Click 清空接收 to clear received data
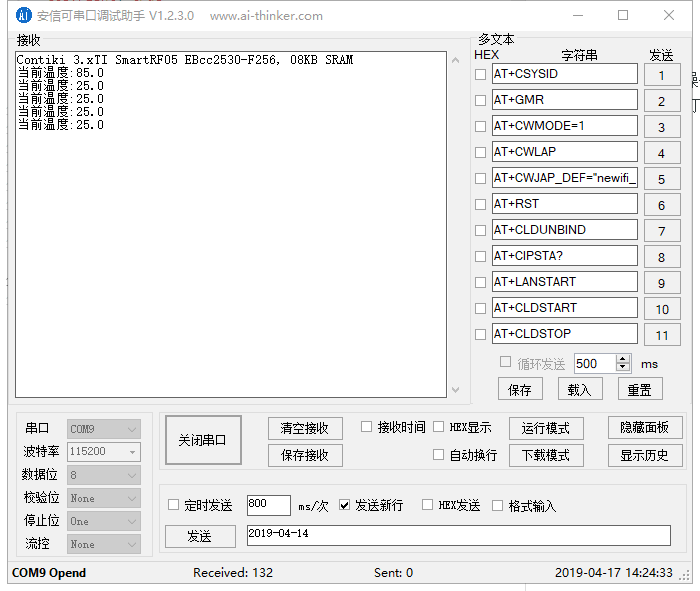The image size is (700, 591). (x=305, y=429)
